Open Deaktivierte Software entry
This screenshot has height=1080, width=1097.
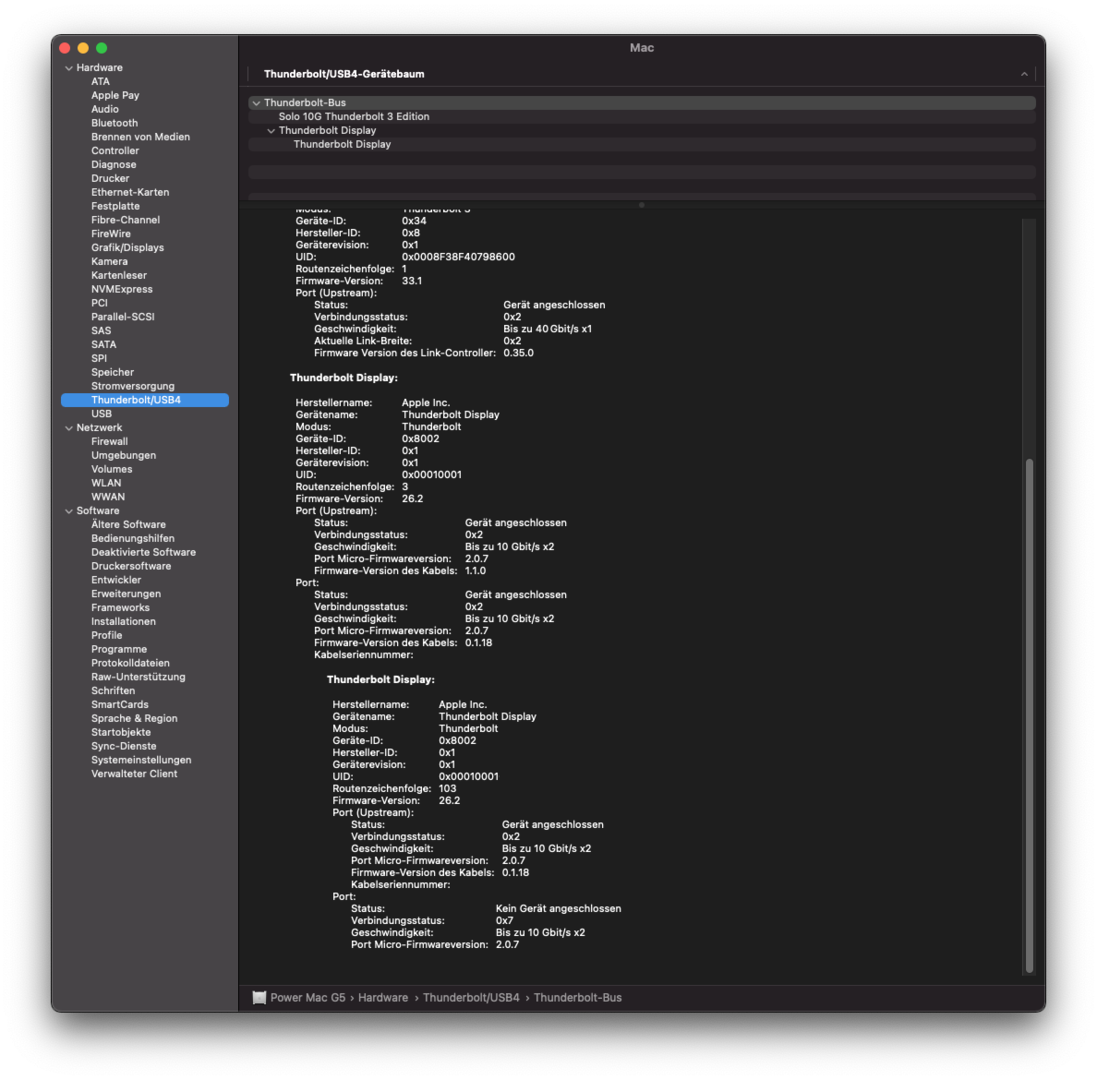(x=143, y=553)
